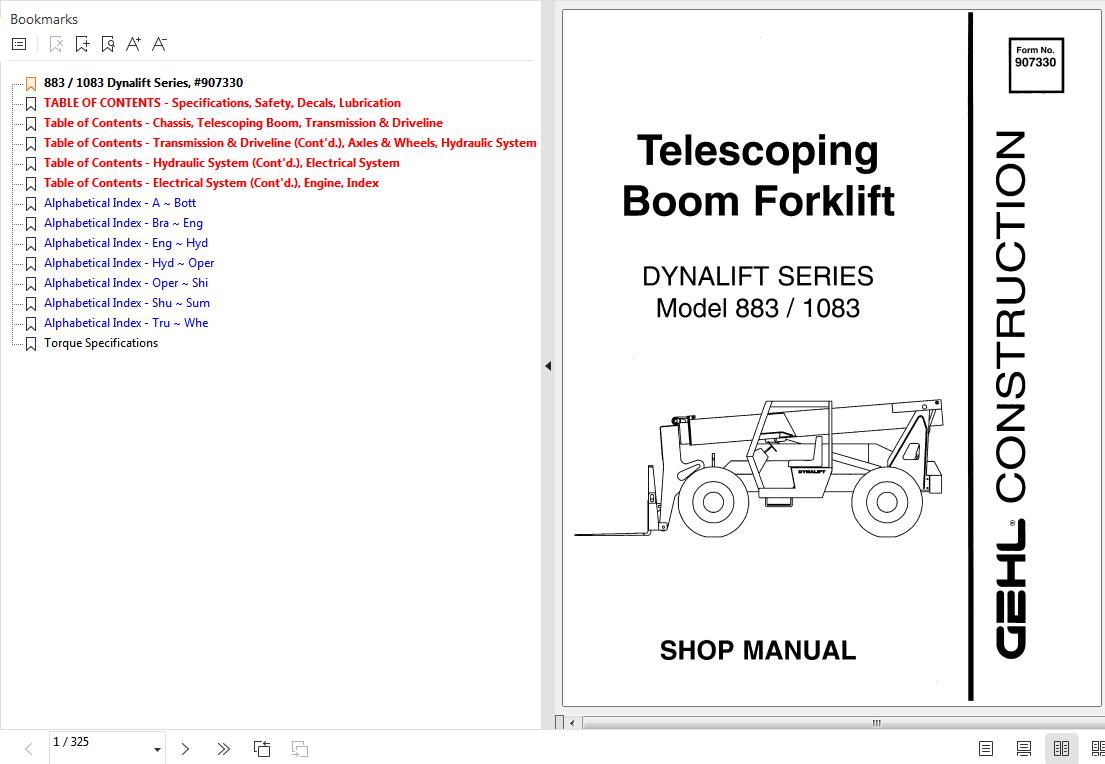The width and height of the screenshot is (1105, 764).
Task: Click bookmark icon beside Torque Specifications
Action: pos(31,344)
